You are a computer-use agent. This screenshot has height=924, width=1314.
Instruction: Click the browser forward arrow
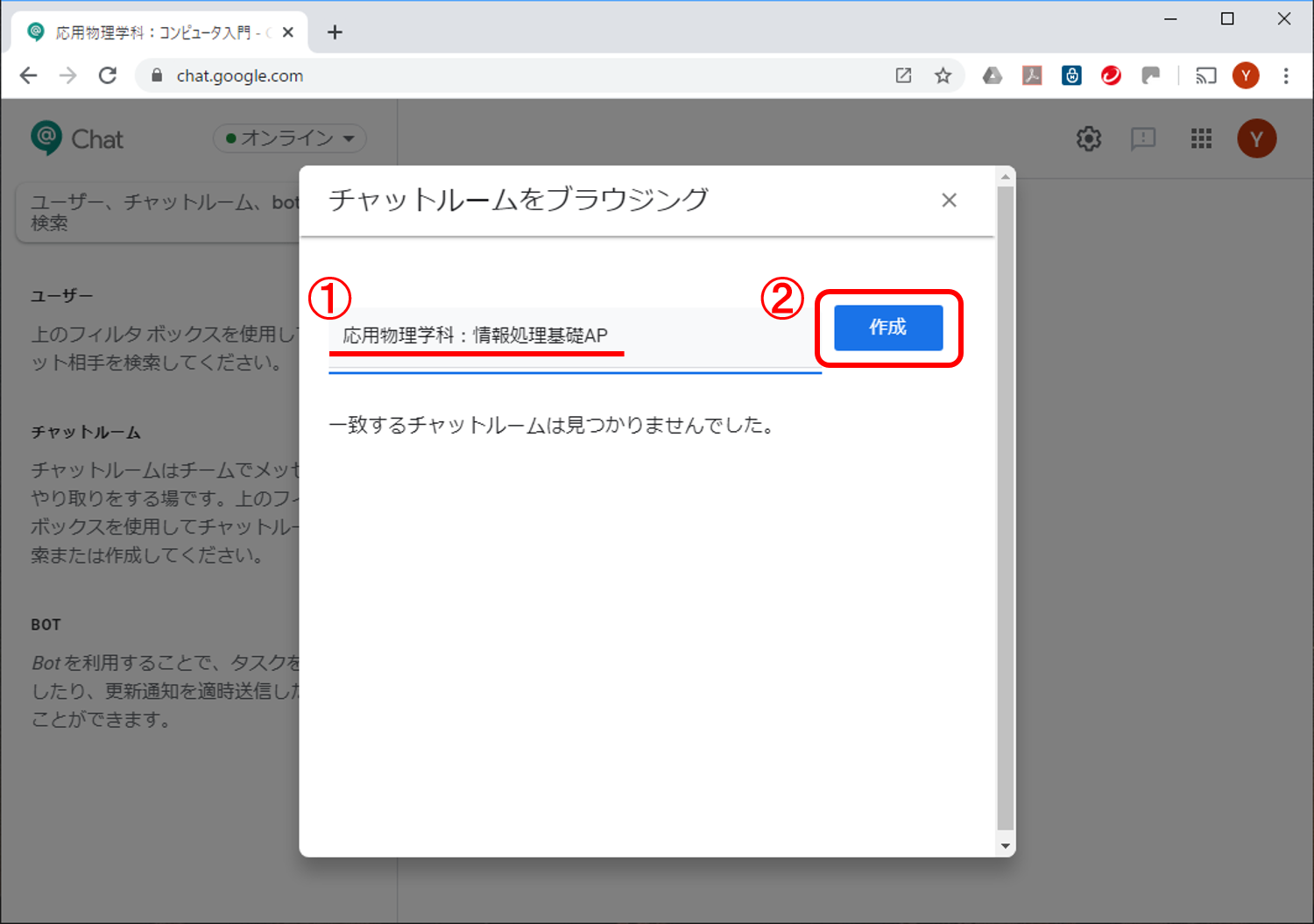pos(67,75)
